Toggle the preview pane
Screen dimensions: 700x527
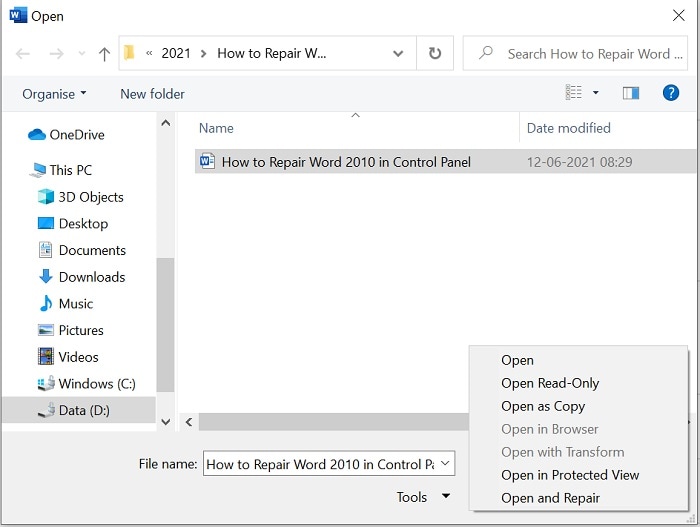click(631, 93)
